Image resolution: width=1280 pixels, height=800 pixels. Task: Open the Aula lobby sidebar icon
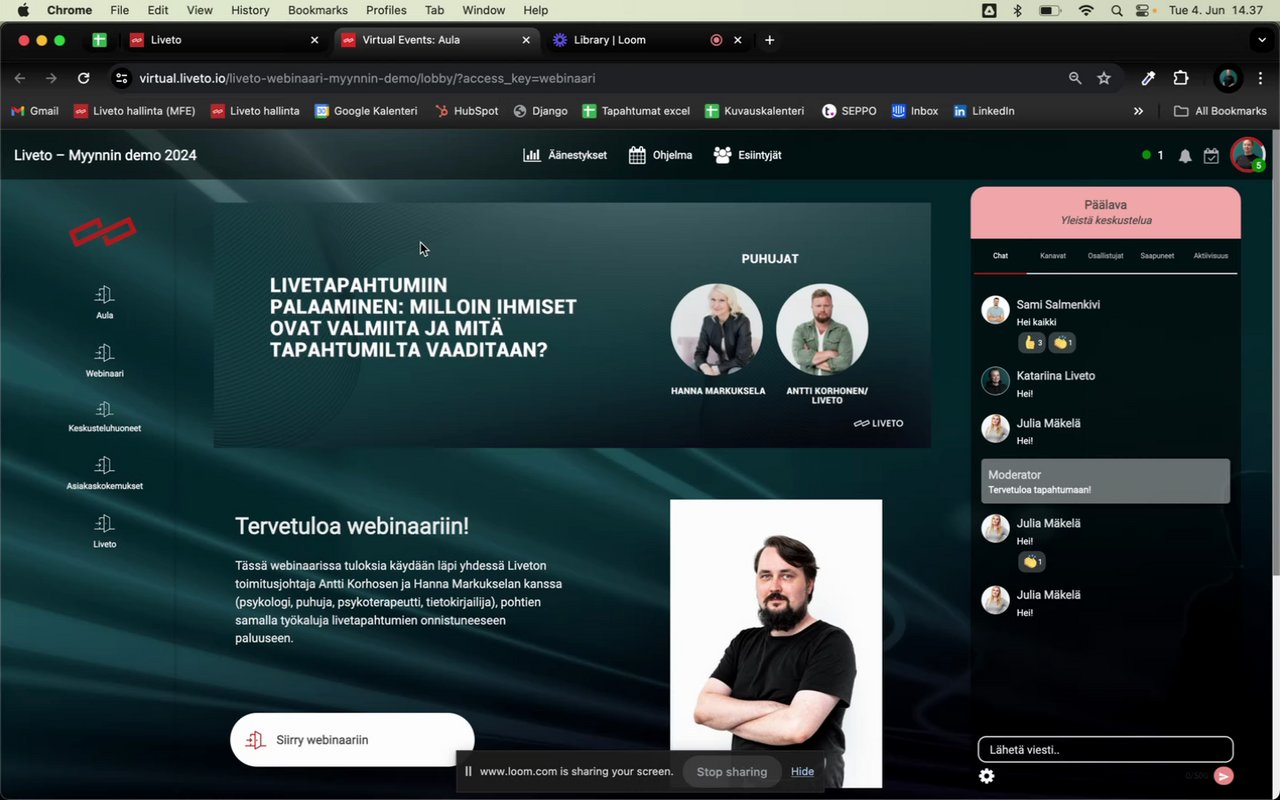[x=104, y=301]
